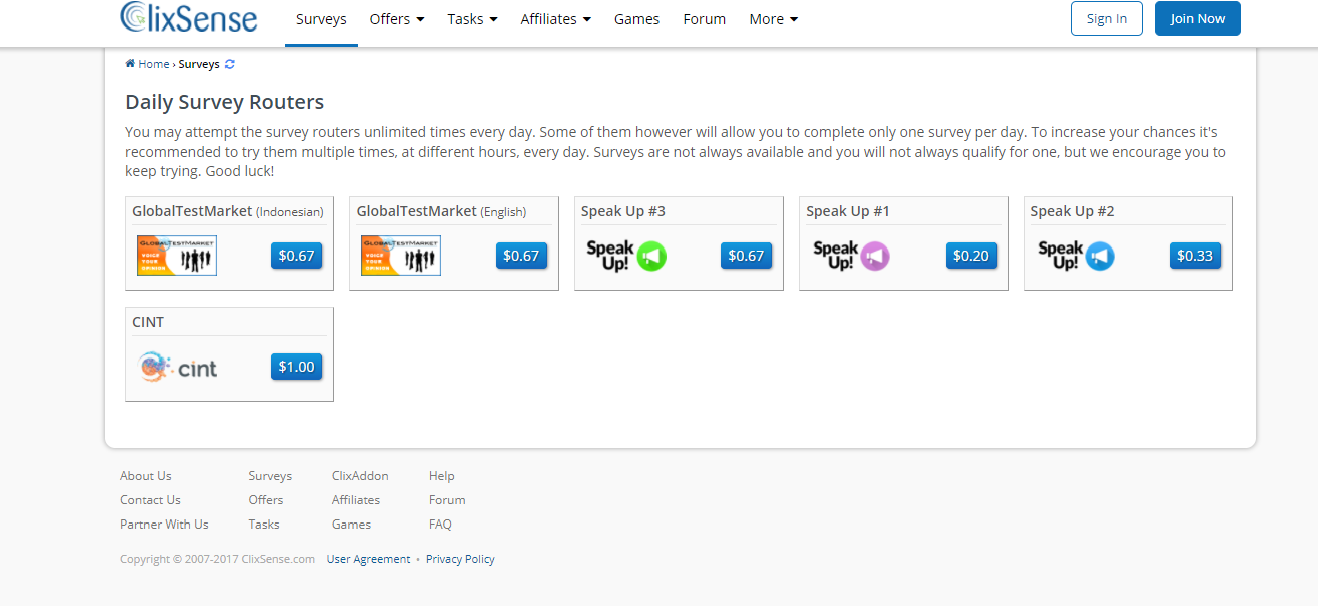This screenshot has width=1318, height=606.
Task: Open the Privacy Policy link
Action: click(x=460, y=559)
